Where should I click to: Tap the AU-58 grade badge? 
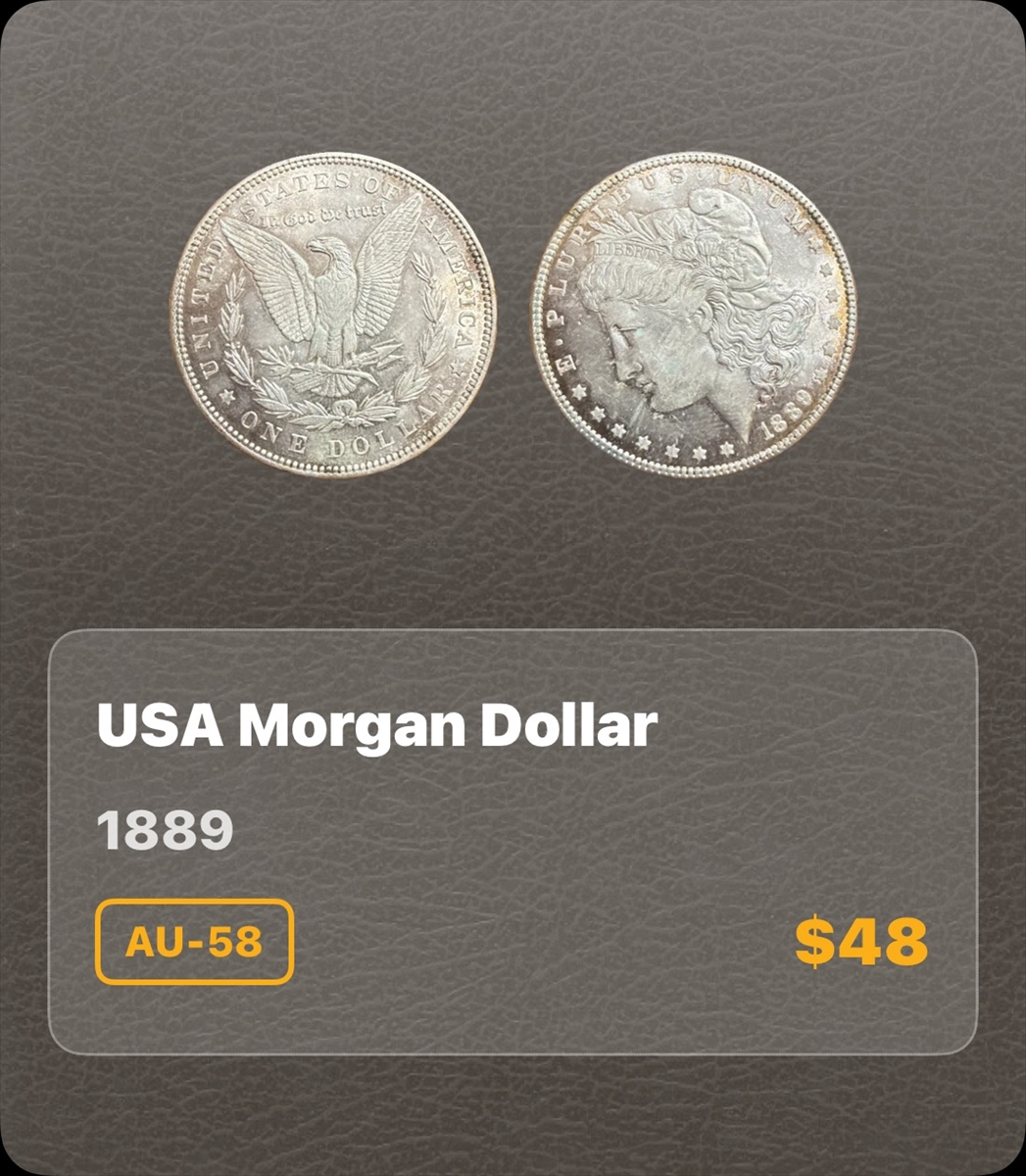(x=194, y=942)
